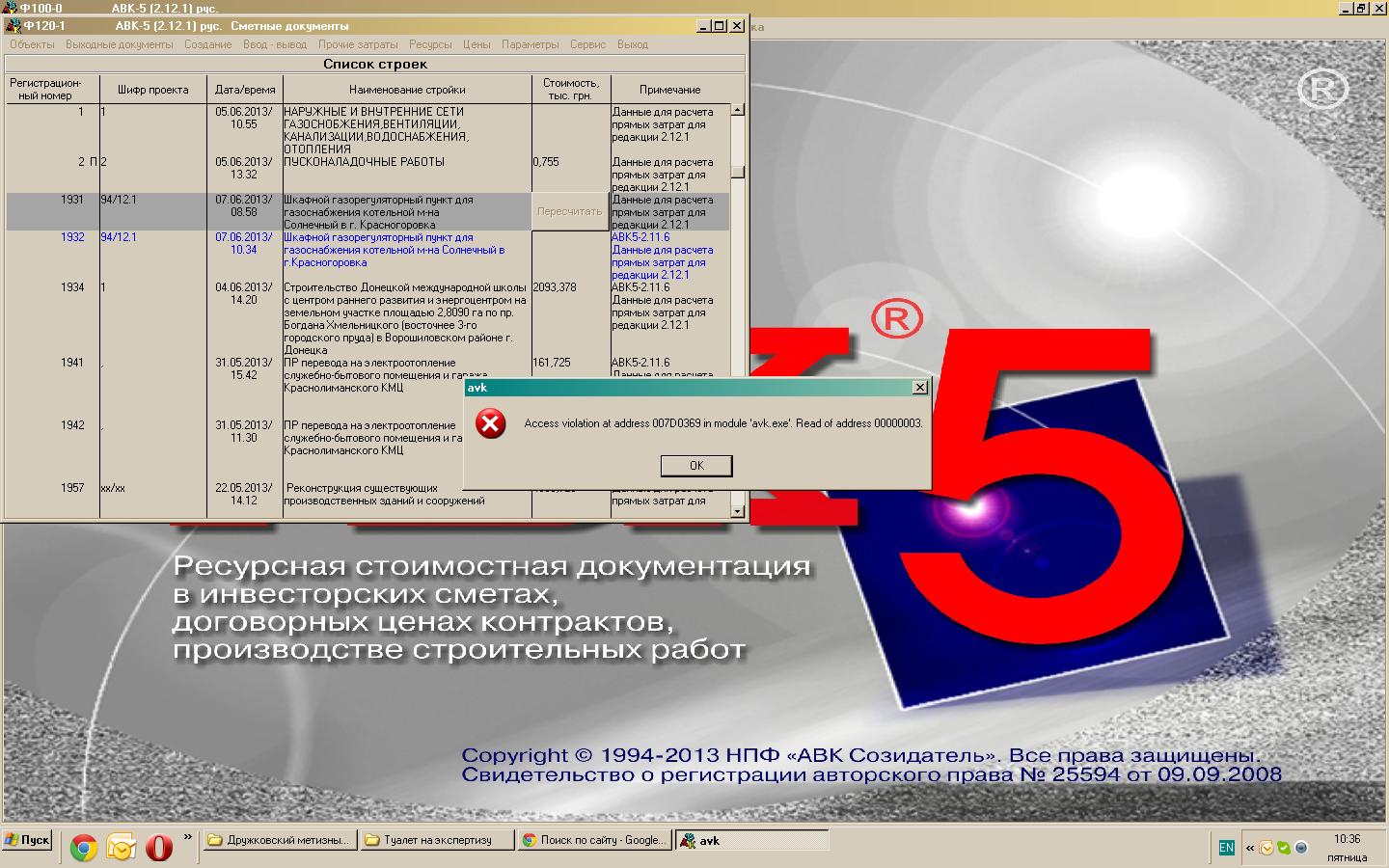Open the Выходные документы menu
Viewport: 1389px width, 868px height.
click(x=120, y=44)
